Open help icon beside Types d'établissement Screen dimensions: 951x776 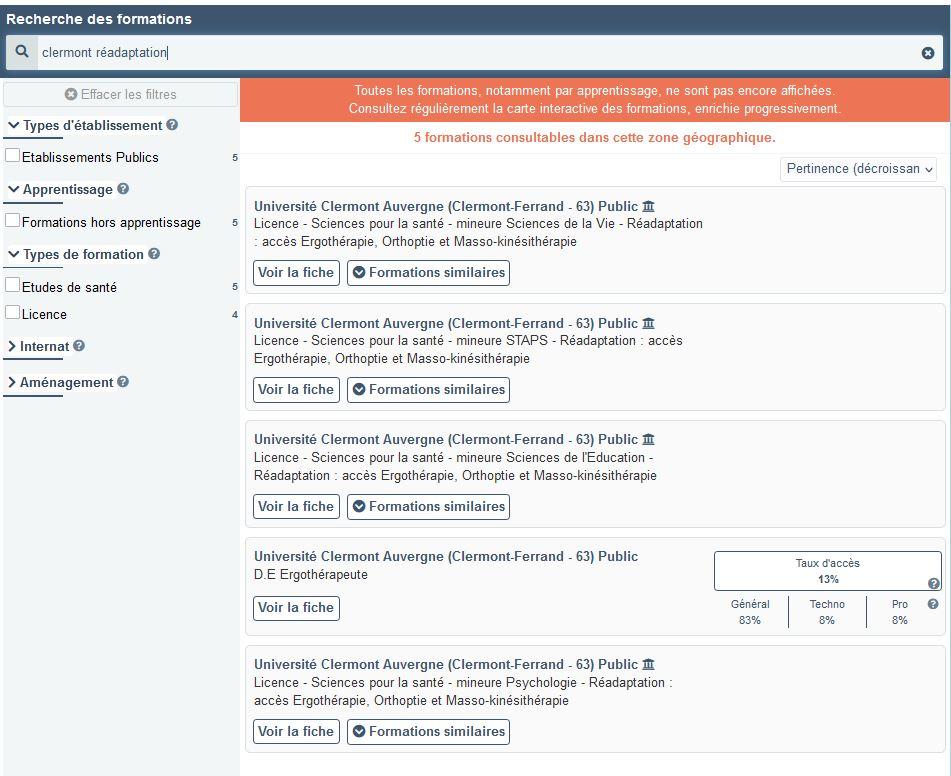click(x=172, y=125)
